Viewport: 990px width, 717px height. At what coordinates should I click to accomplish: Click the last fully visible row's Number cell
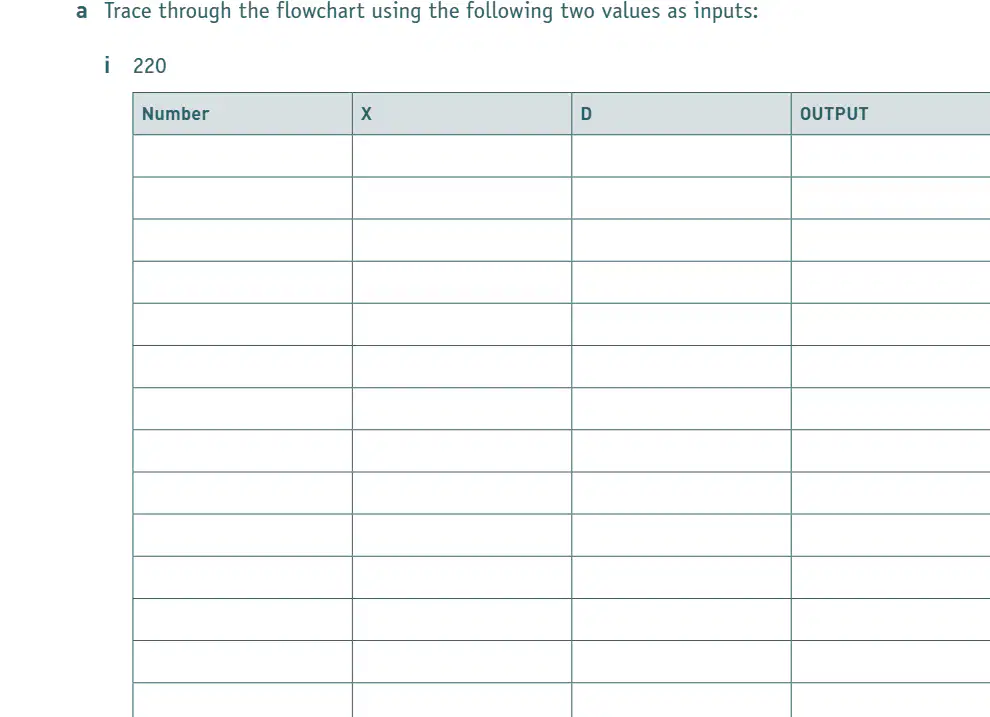(242, 661)
